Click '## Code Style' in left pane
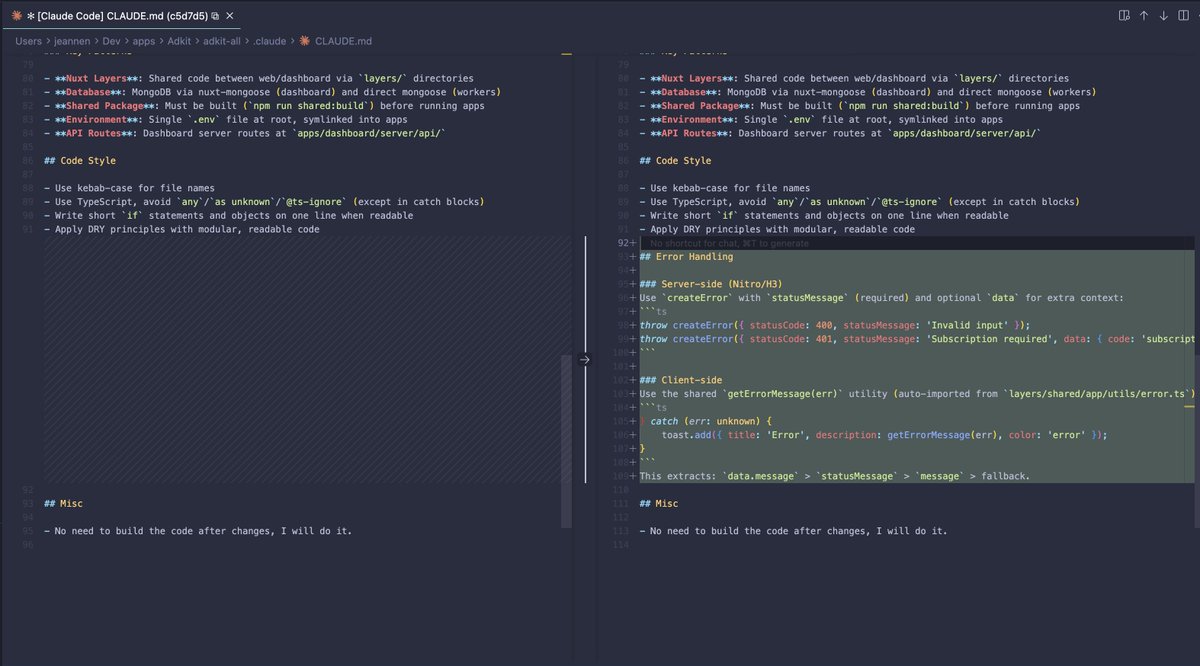This screenshot has height=666, width=1200. (80, 161)
